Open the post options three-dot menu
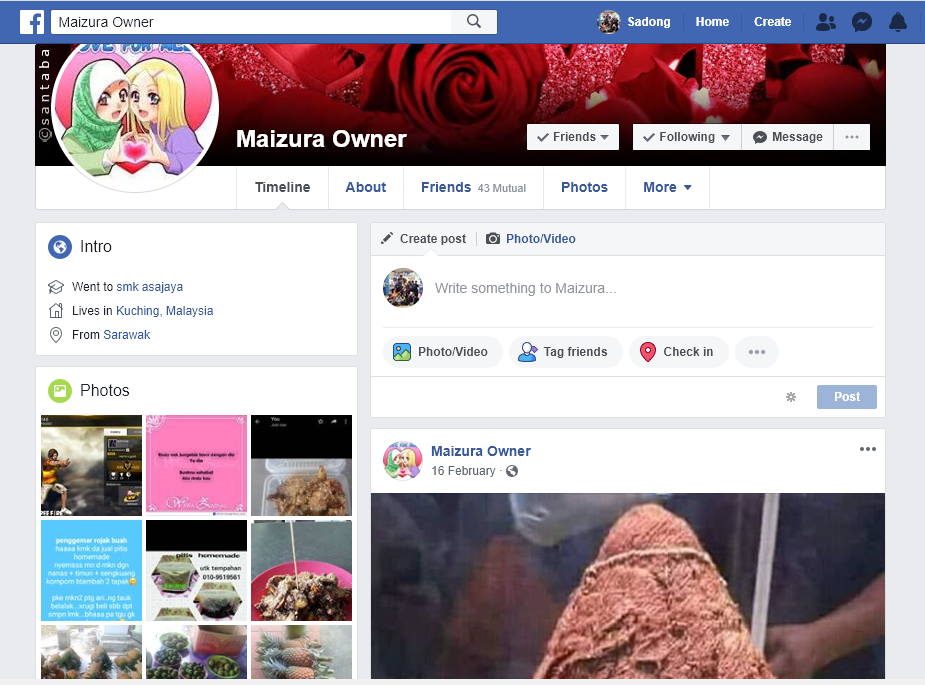This screenshot has height=685, width=925. click(x=867, y=450)
